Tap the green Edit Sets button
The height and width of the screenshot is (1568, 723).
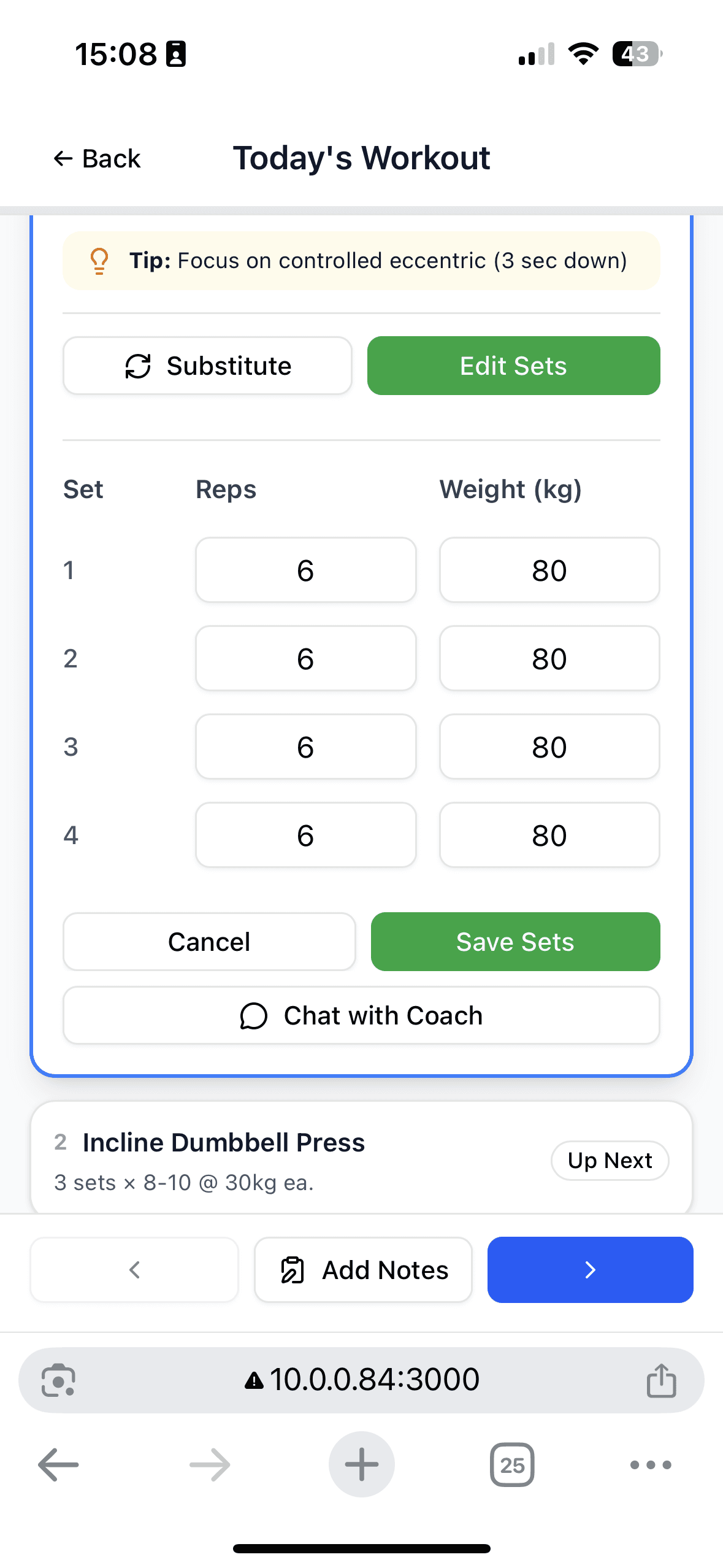[x=513, y=366]
